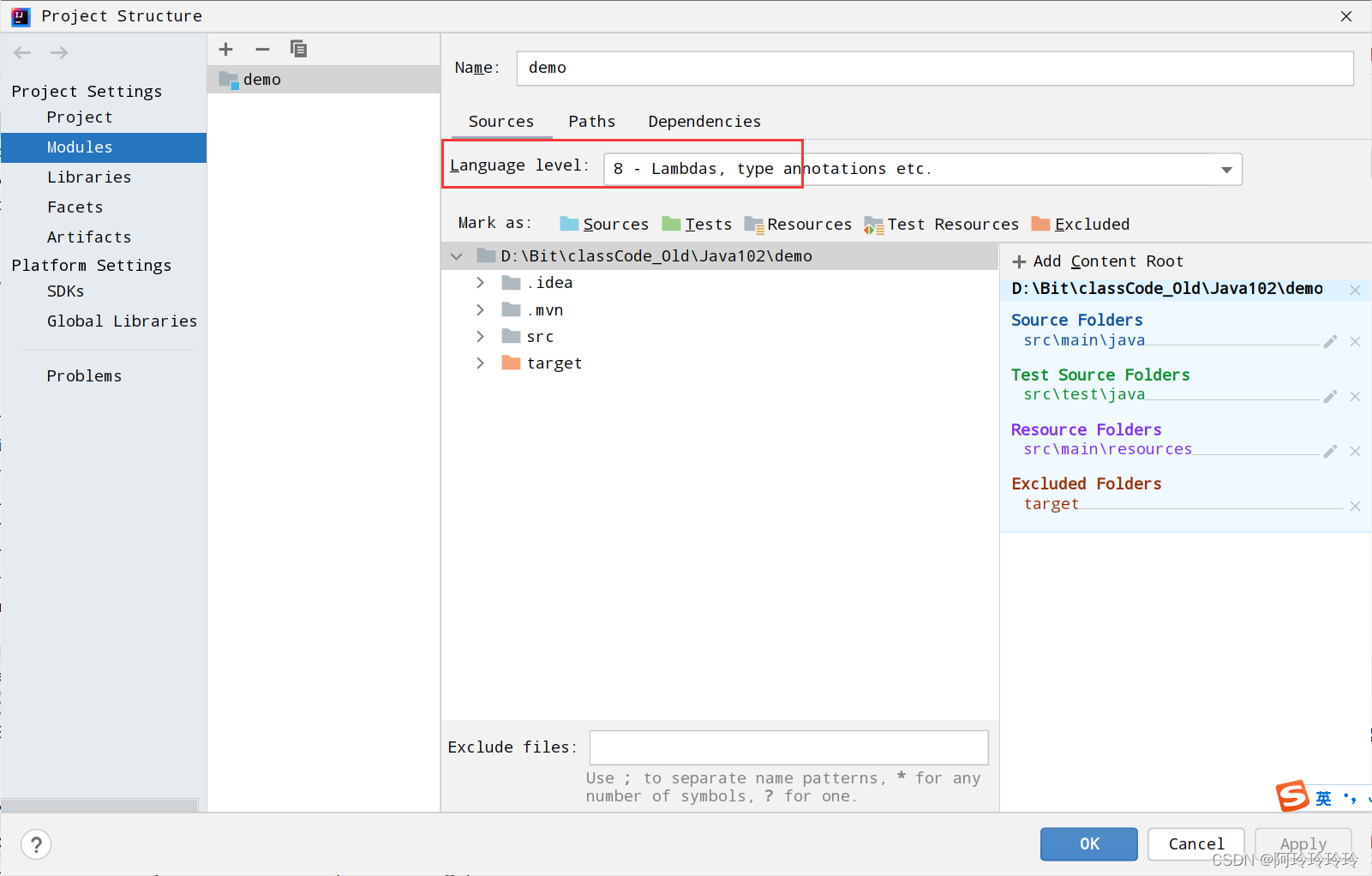Open Facets settings
This screenshot has width=1372, height=876.
click(x=75, y=207)
